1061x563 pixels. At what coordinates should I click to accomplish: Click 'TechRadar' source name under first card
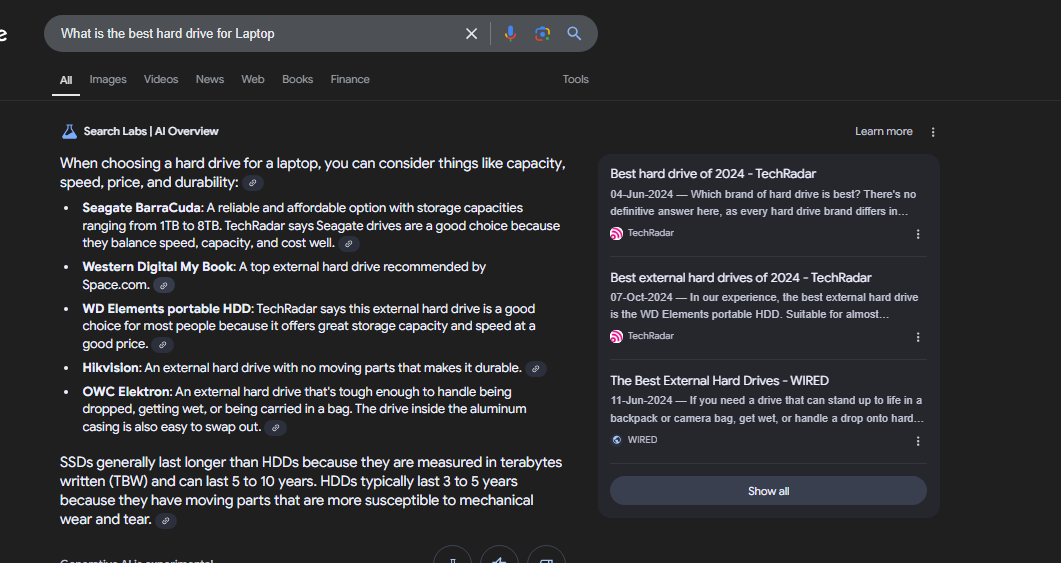pyautogui.click(x=650, y=233)
